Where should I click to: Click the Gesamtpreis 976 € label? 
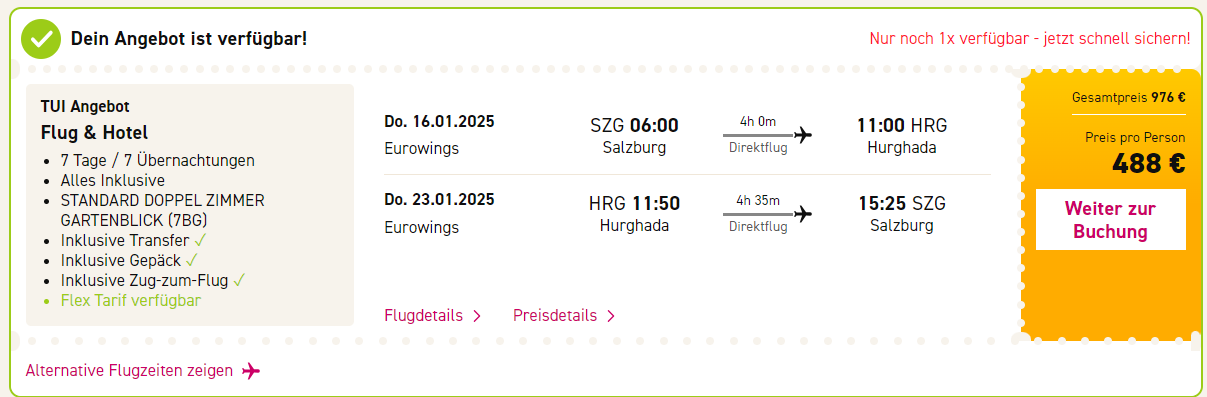tap(1128, 97)
